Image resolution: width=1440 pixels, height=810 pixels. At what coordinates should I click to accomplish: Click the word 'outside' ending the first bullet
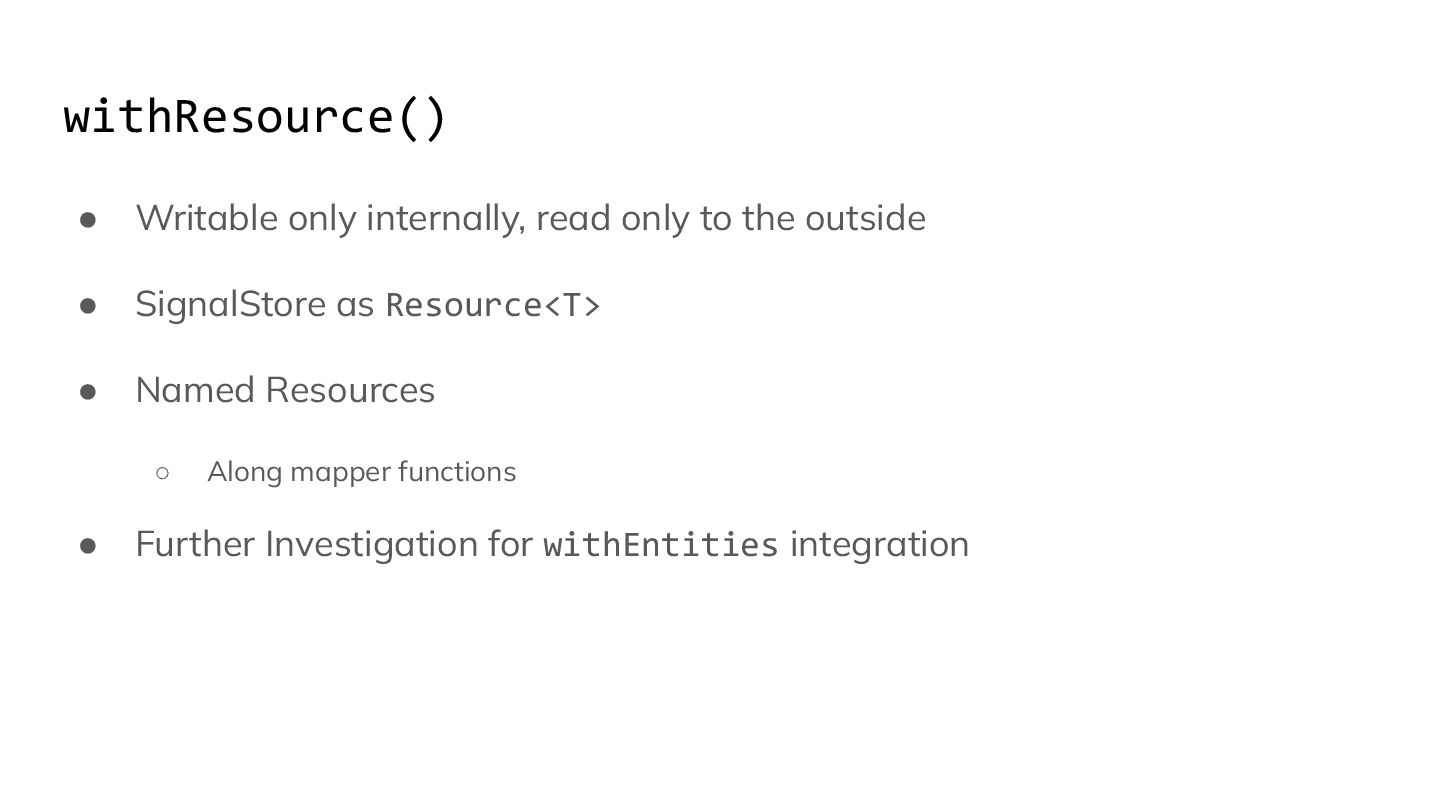(x=866, y=218)
